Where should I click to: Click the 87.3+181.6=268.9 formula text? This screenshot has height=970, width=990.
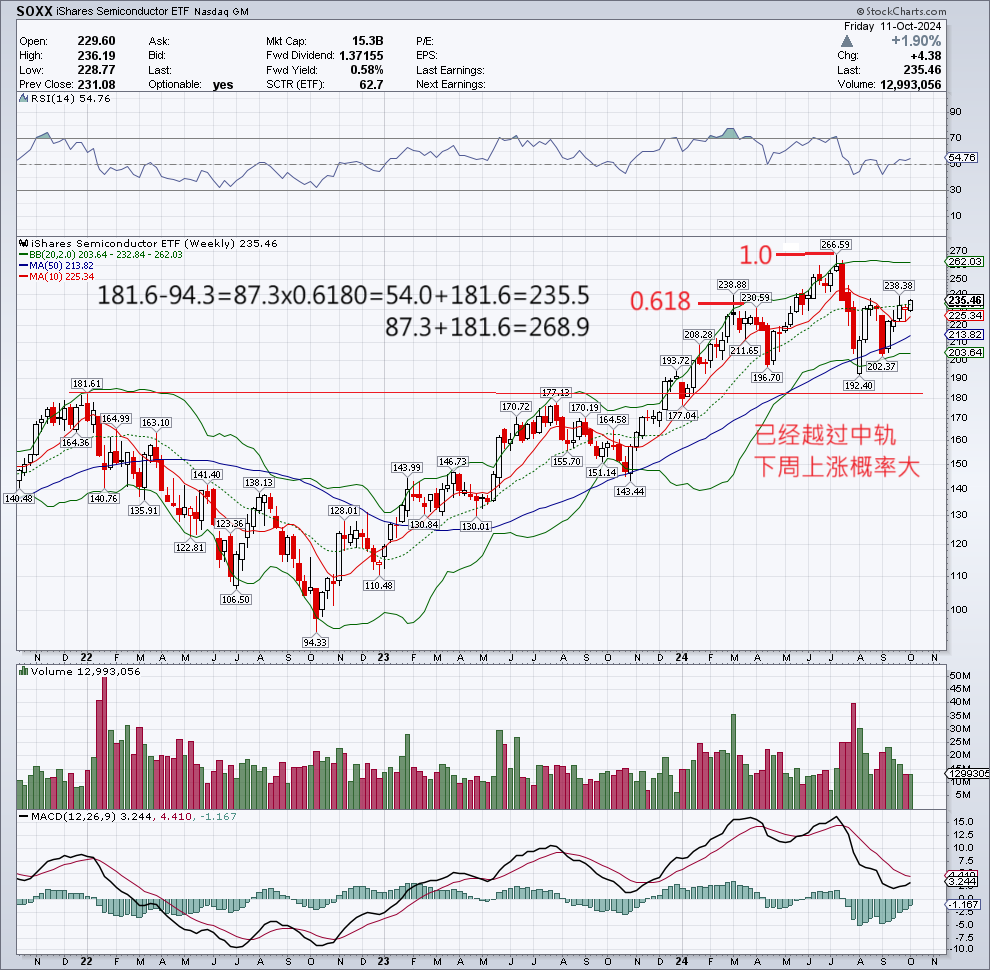(487, 327)
